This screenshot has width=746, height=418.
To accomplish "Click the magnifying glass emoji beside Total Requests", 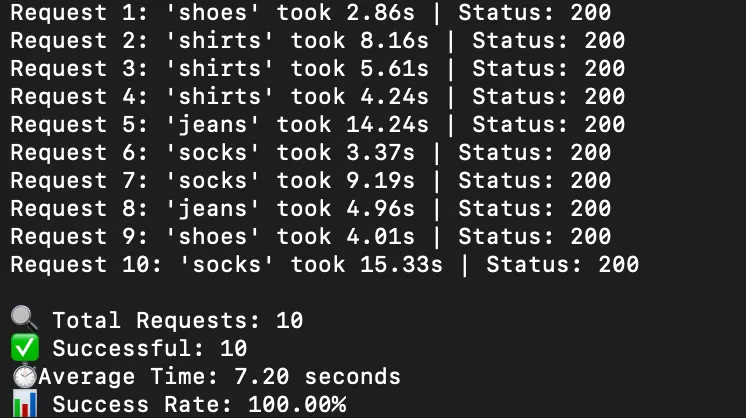I will 25,320.
